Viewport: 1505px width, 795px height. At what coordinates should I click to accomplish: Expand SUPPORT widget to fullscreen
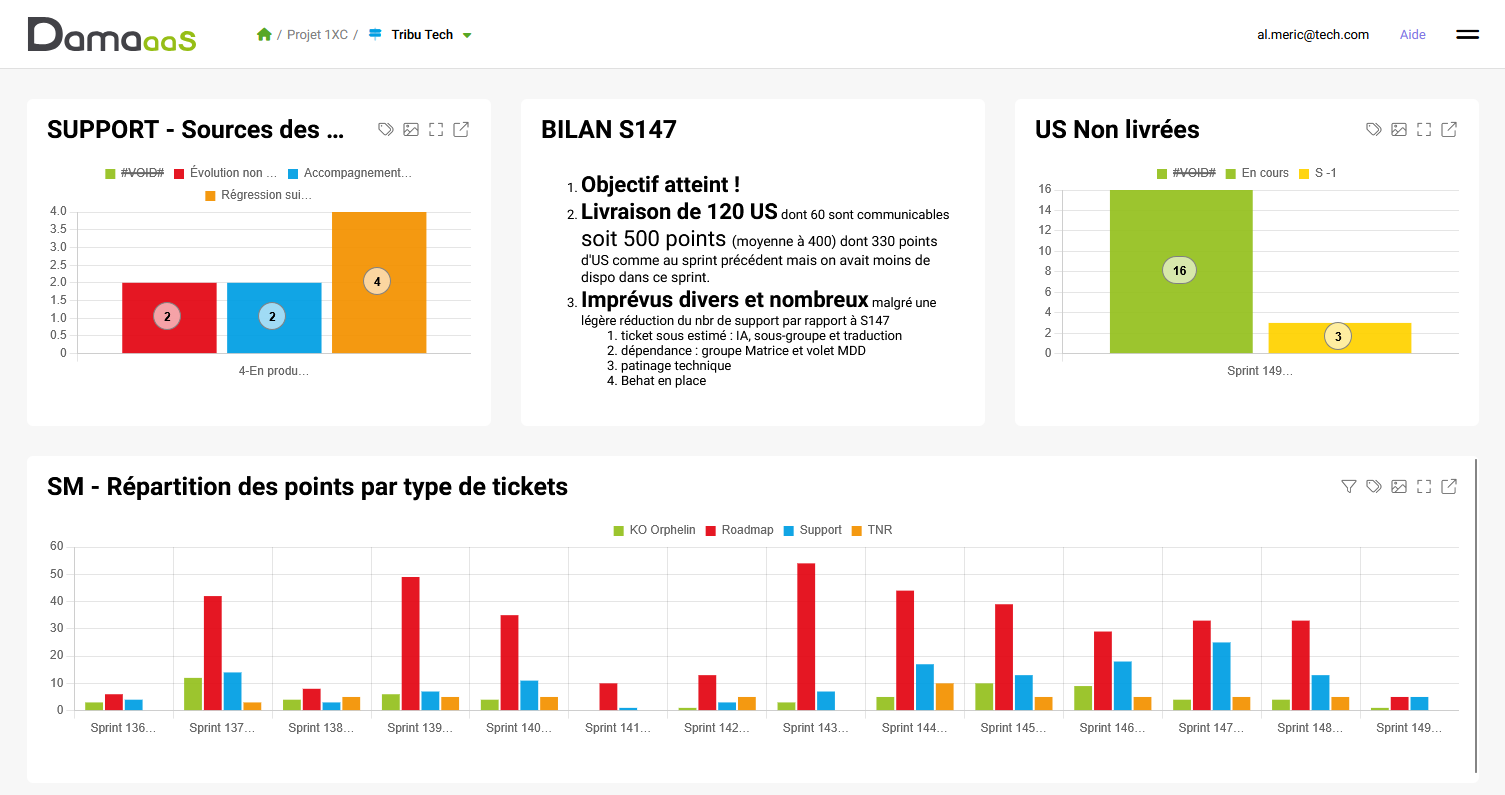[x=436, y=129]
